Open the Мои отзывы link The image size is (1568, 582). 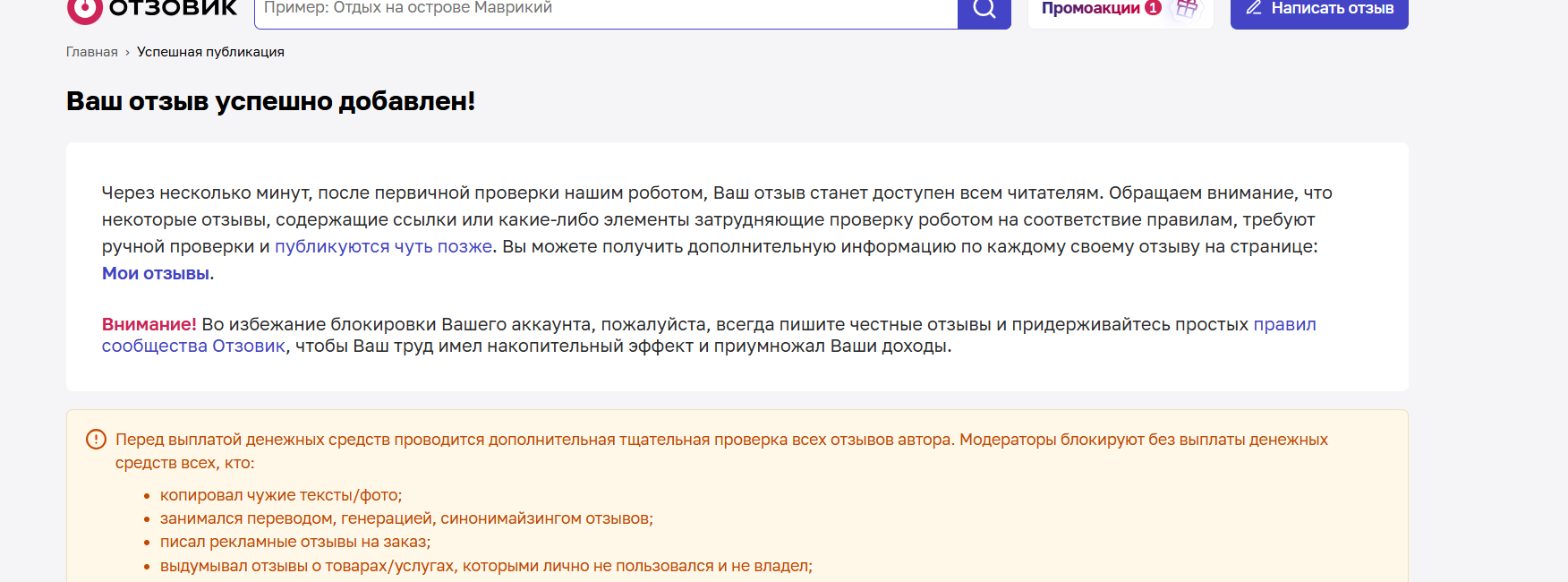[156, 273]
